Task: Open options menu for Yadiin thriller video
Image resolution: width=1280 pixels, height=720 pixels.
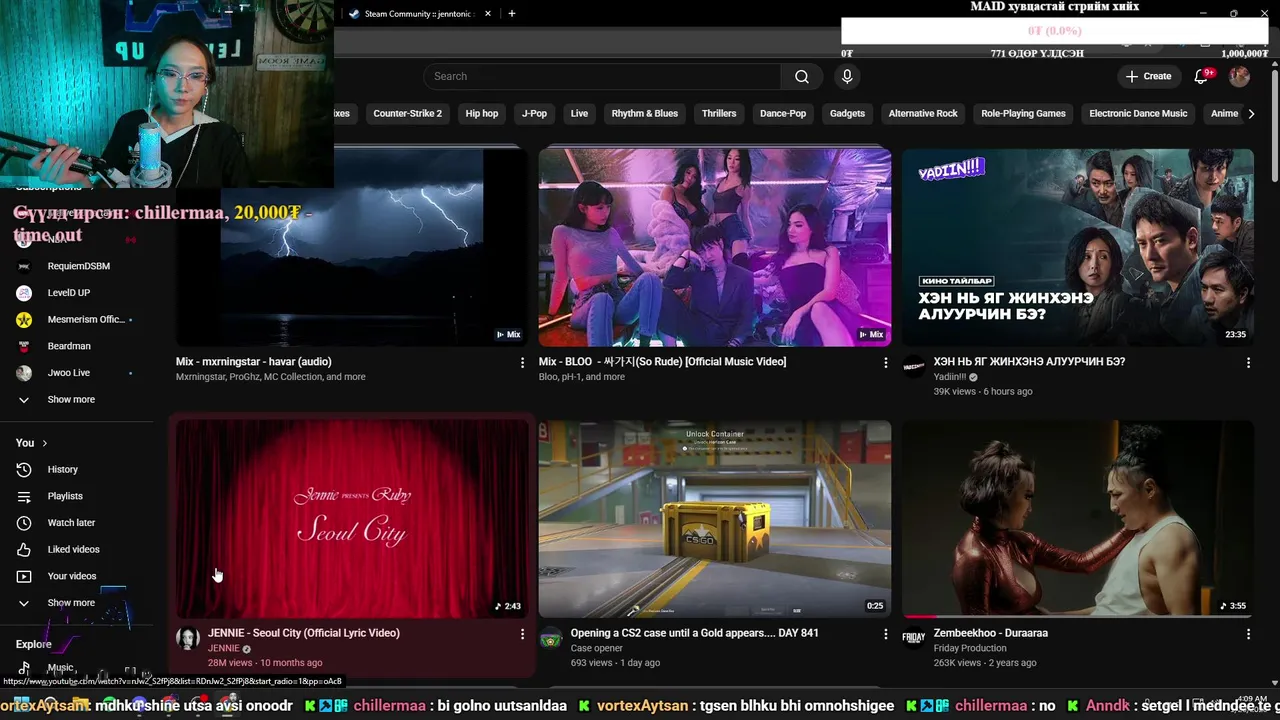Action: click(x=1248, y=363)
